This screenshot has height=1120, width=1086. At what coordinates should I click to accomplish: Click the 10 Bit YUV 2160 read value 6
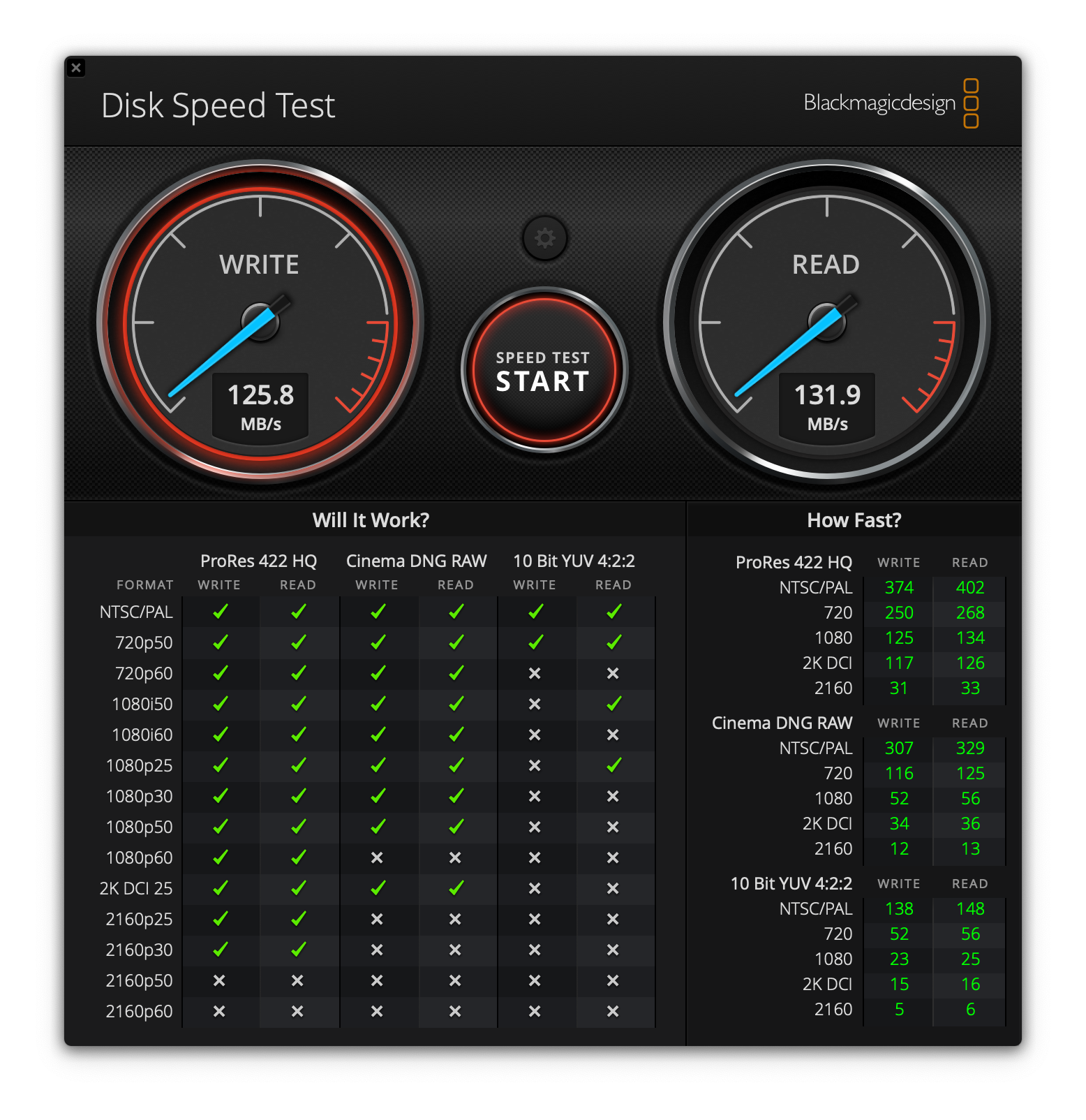970,1010
